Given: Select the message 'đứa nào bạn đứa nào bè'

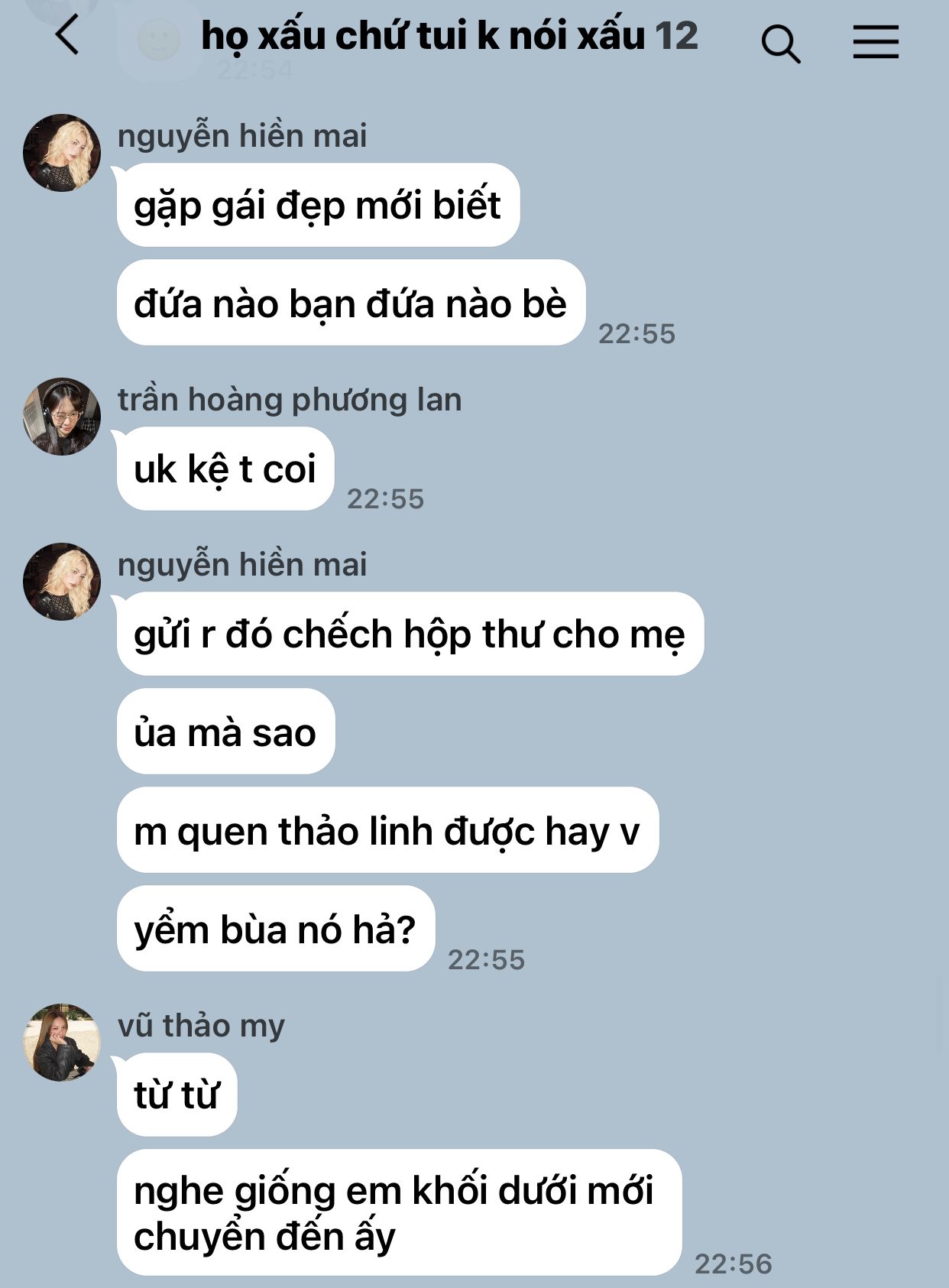Looking at the screenshot, I should [x=351, y=303].
